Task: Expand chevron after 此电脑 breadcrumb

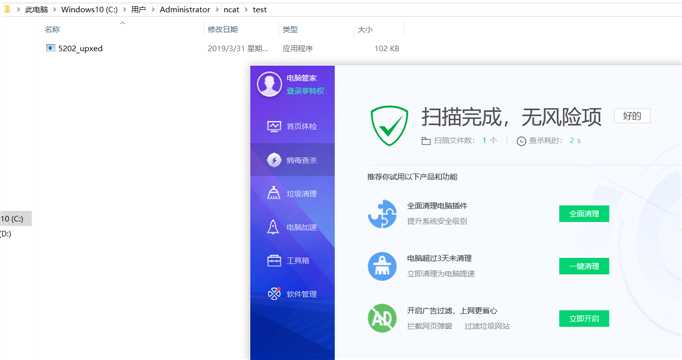Action: (x=55, y=10)
